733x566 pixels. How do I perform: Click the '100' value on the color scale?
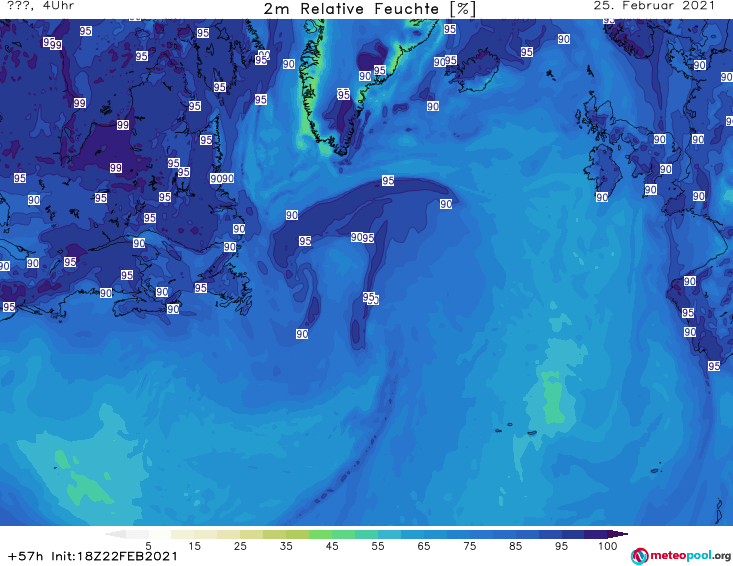(x=608, y=546)
